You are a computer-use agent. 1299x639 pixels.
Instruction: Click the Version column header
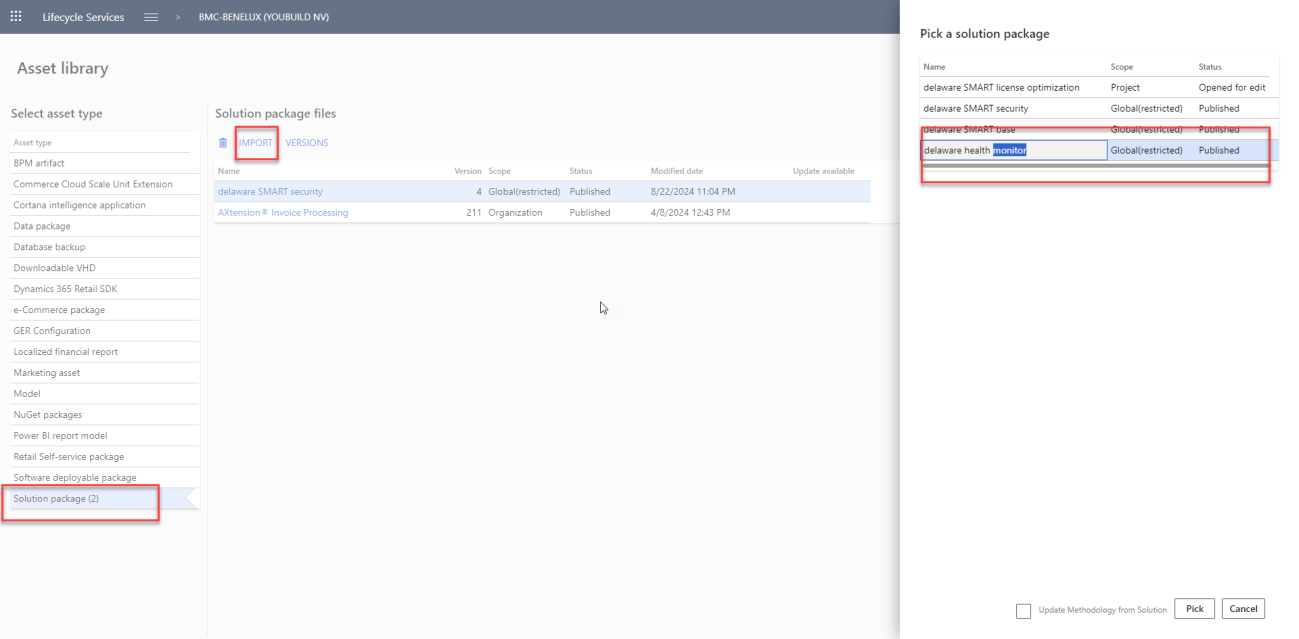click(468, 171)
